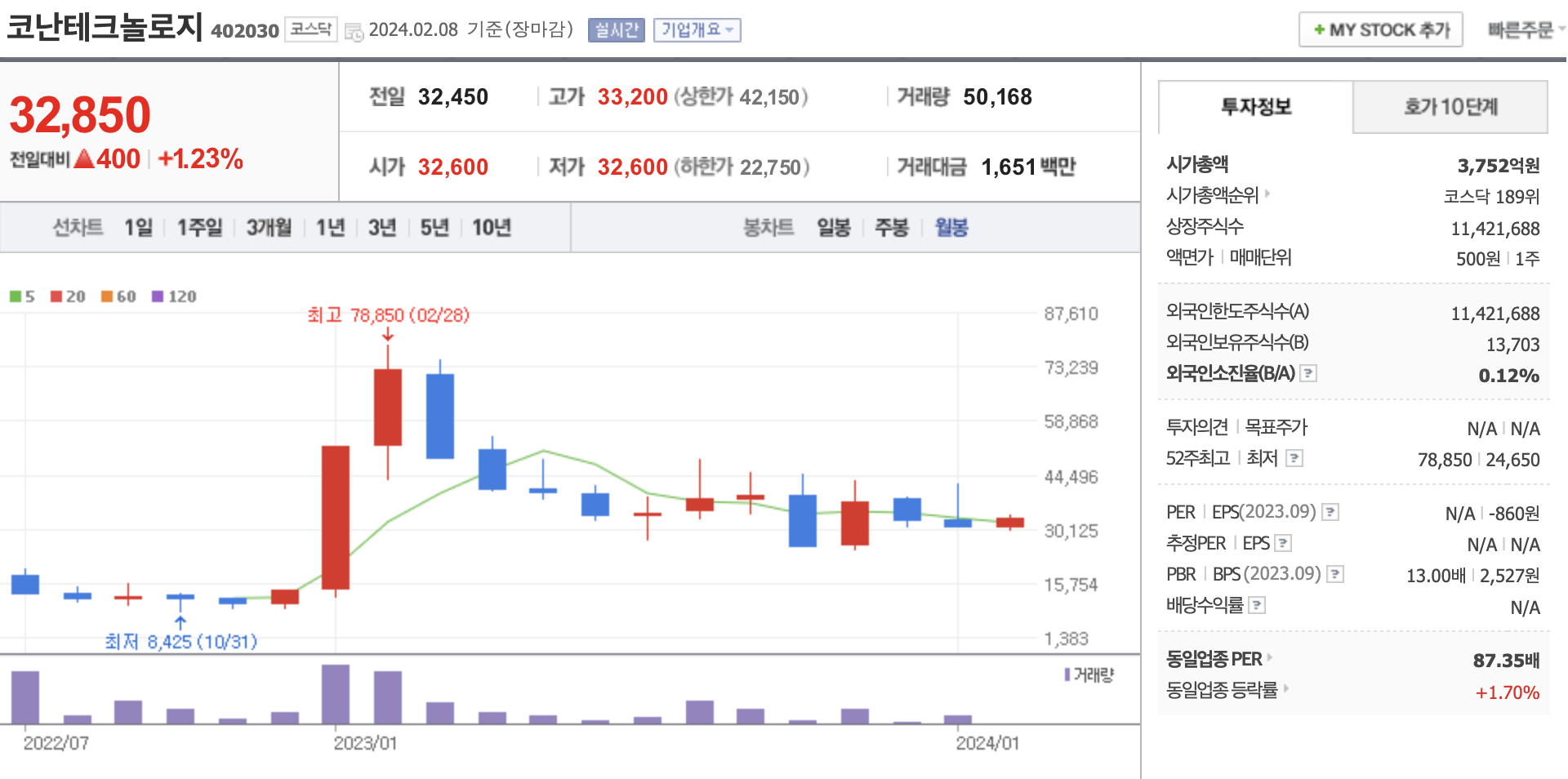
Task: Expand the 동일업종 PER arrow link
Action: (x=1270, y=657)
